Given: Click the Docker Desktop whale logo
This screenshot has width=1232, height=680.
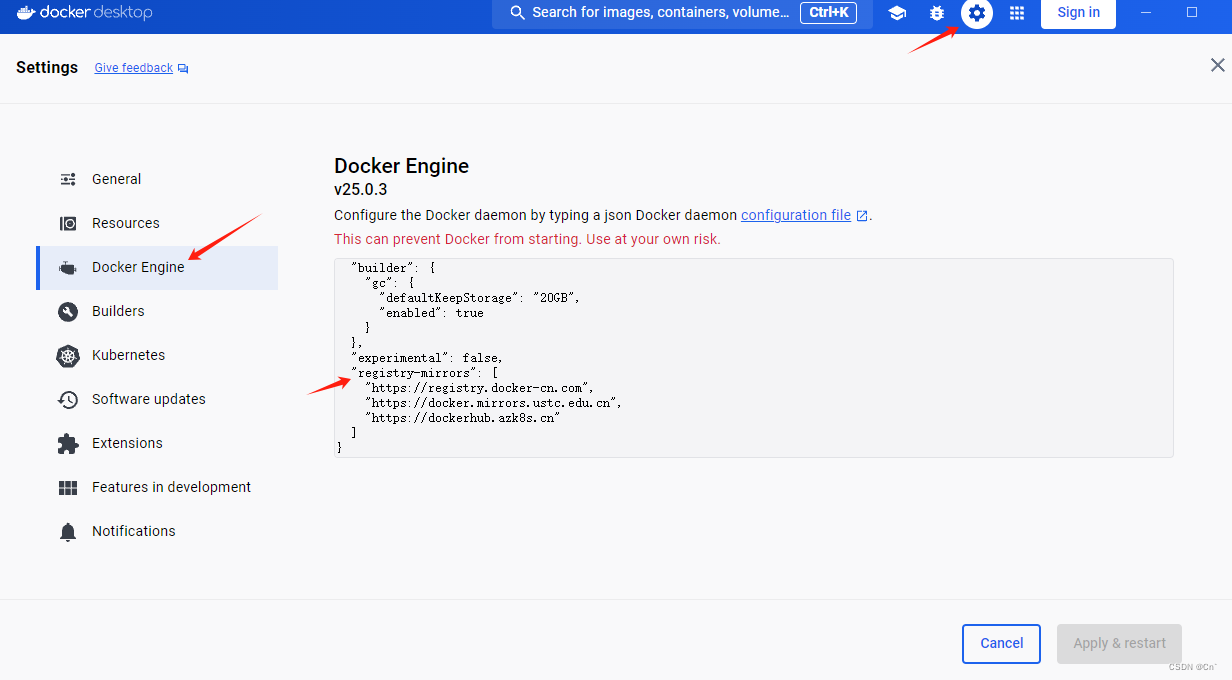Looking at the screenshot, I should pos(26,13).
